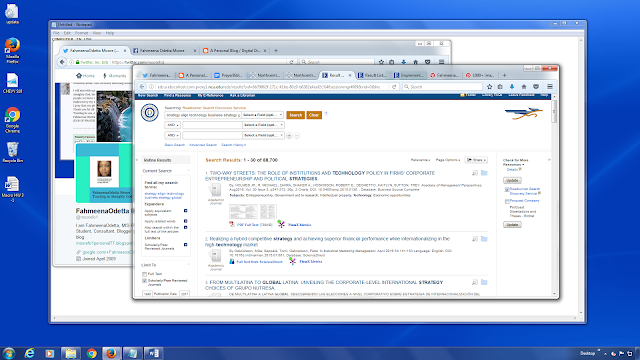Switch to the Result List tab
This screenshot has height=360, width=640.
coord(371,75)
